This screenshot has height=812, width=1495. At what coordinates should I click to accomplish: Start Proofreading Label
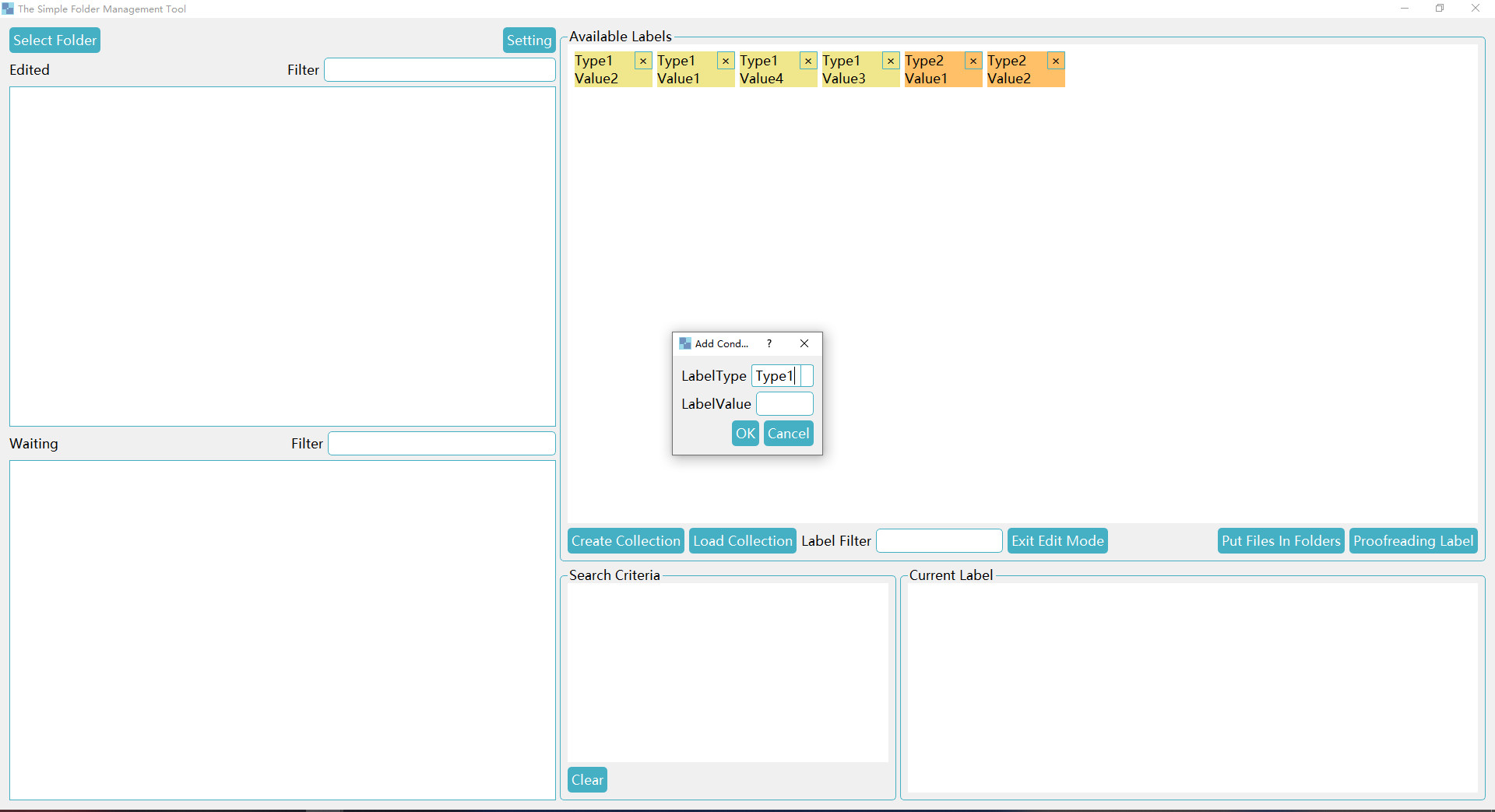(1413, 540)
